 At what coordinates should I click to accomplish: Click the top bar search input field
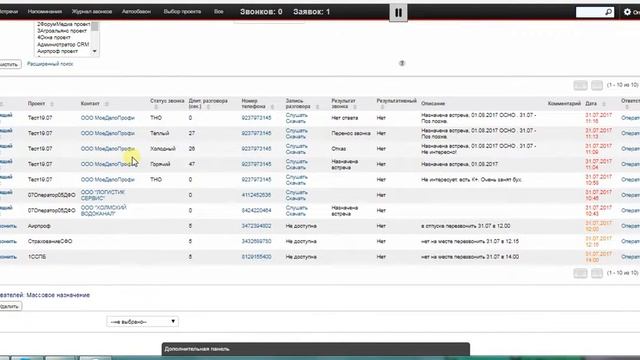coord(590,12)
